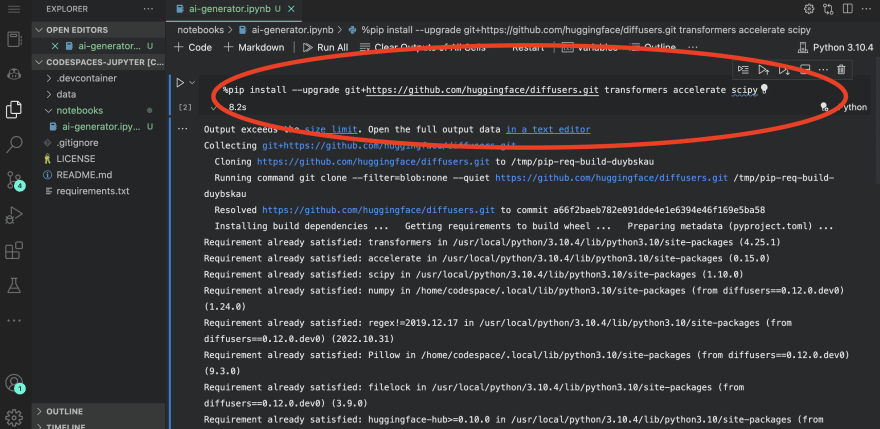Open Source Control view with badge 4
The image size is (880, 429).
(x=14, y=180)
